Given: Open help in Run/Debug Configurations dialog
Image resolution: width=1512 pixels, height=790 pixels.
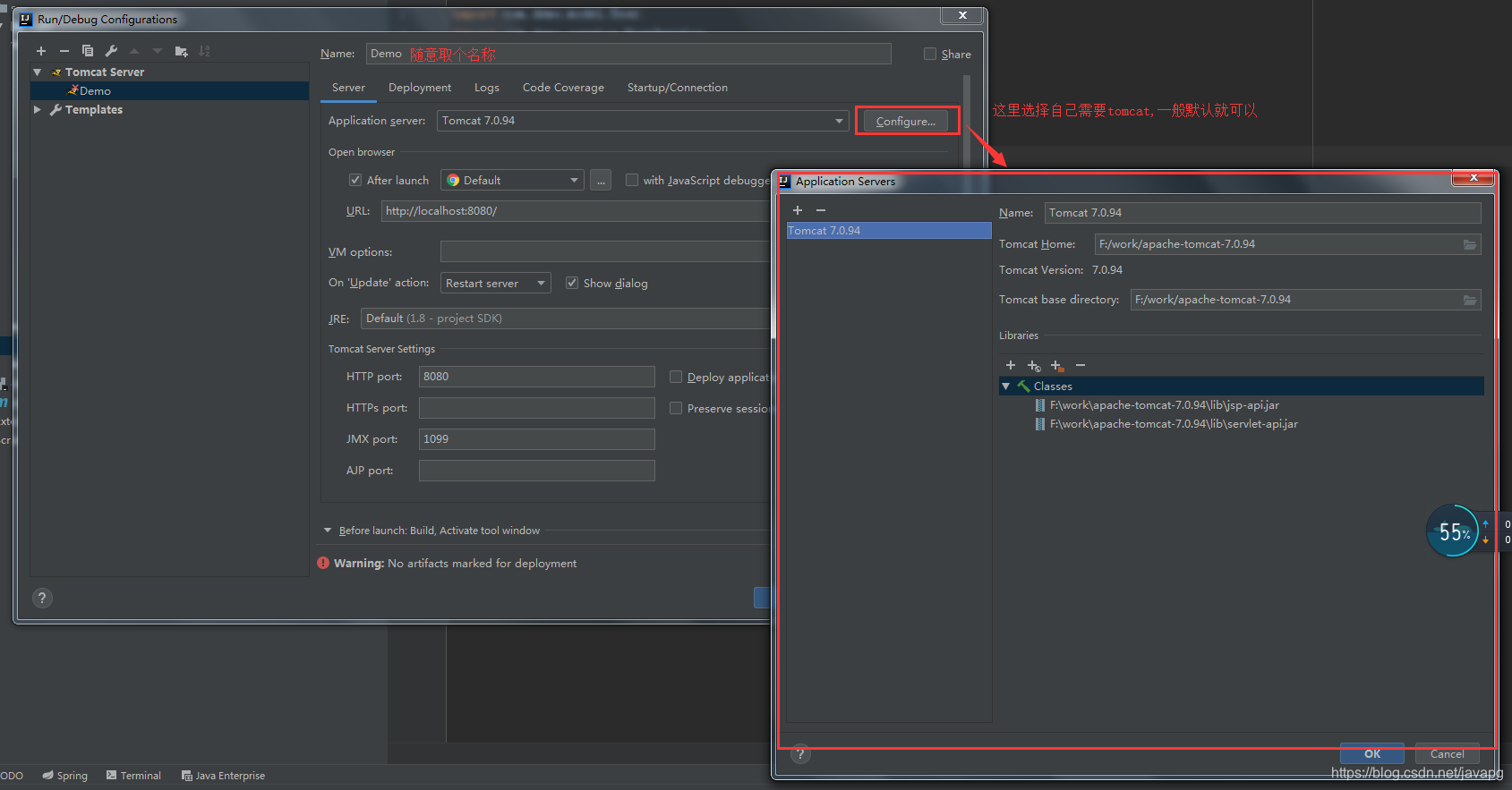Looking at the screenshot, I should (x=42, y=599).
